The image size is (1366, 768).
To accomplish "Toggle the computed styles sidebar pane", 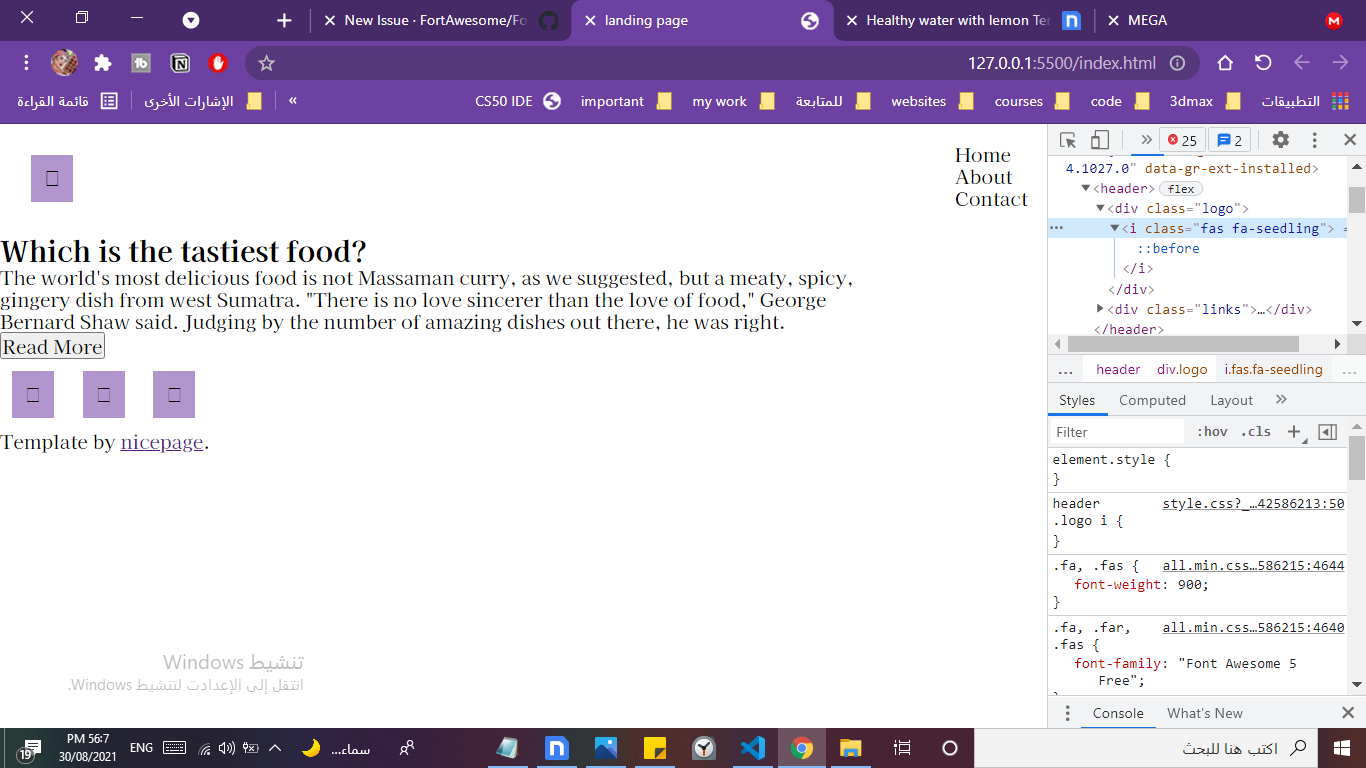I will click(x=1328, y=432).
